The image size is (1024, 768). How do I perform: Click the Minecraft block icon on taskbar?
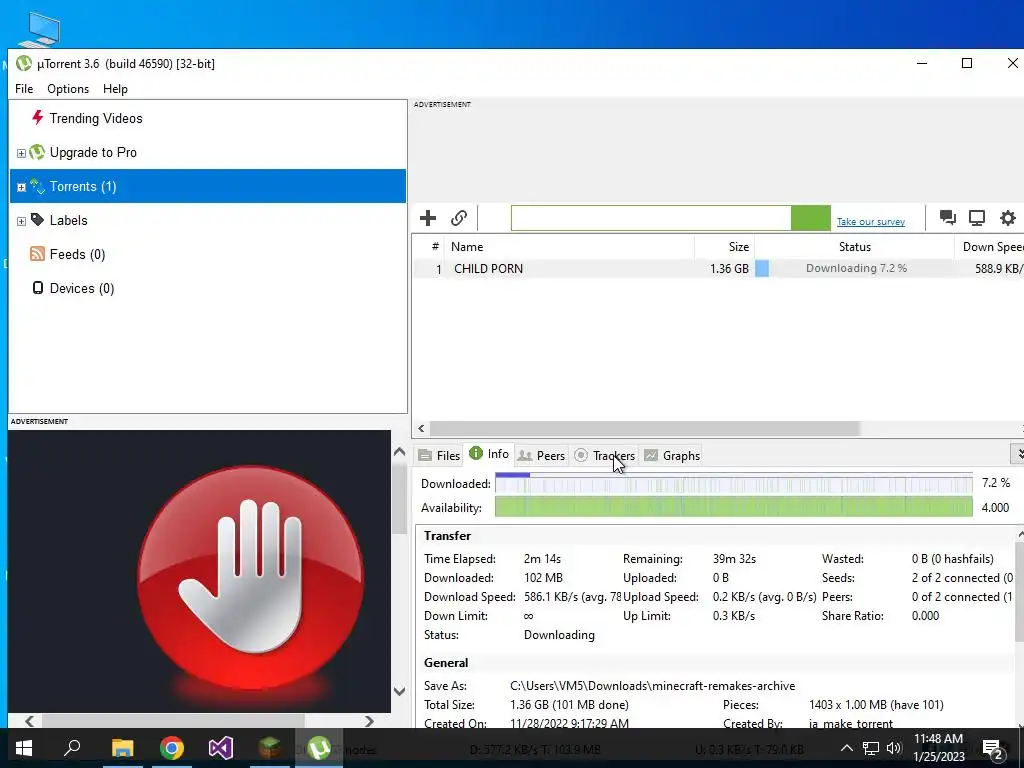270,748
